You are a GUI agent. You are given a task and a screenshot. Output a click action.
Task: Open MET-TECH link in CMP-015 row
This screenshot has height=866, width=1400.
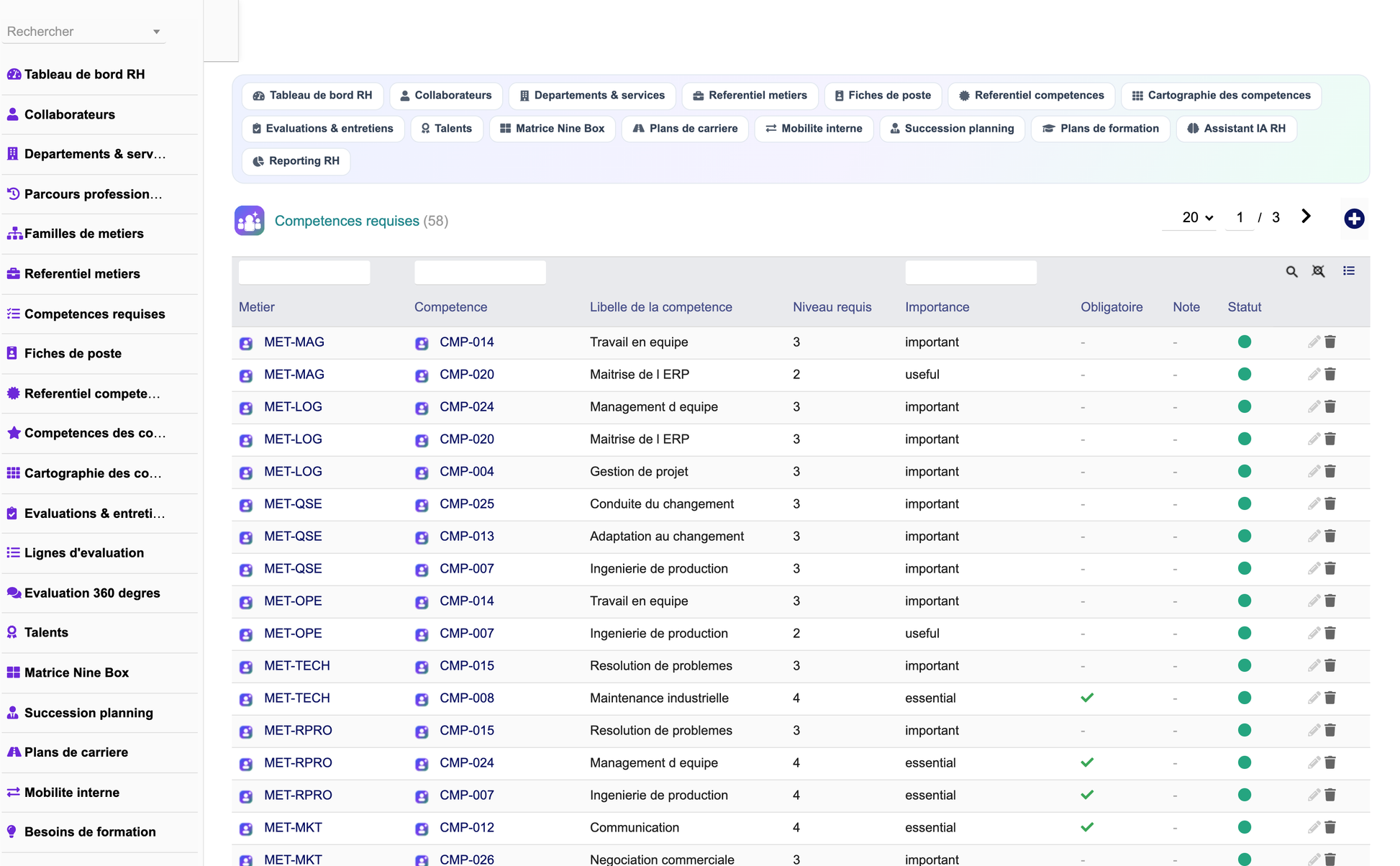(x=296, y=665)
